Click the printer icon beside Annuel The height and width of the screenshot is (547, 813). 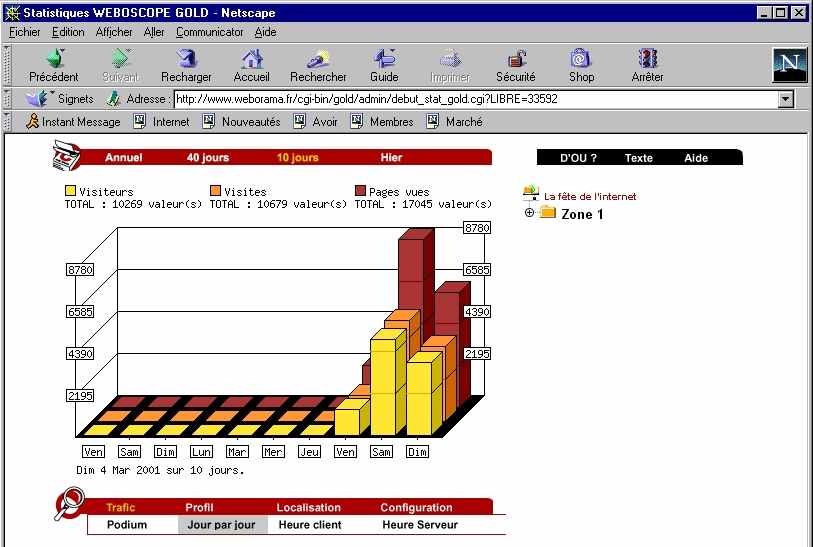tap(66, 155)
